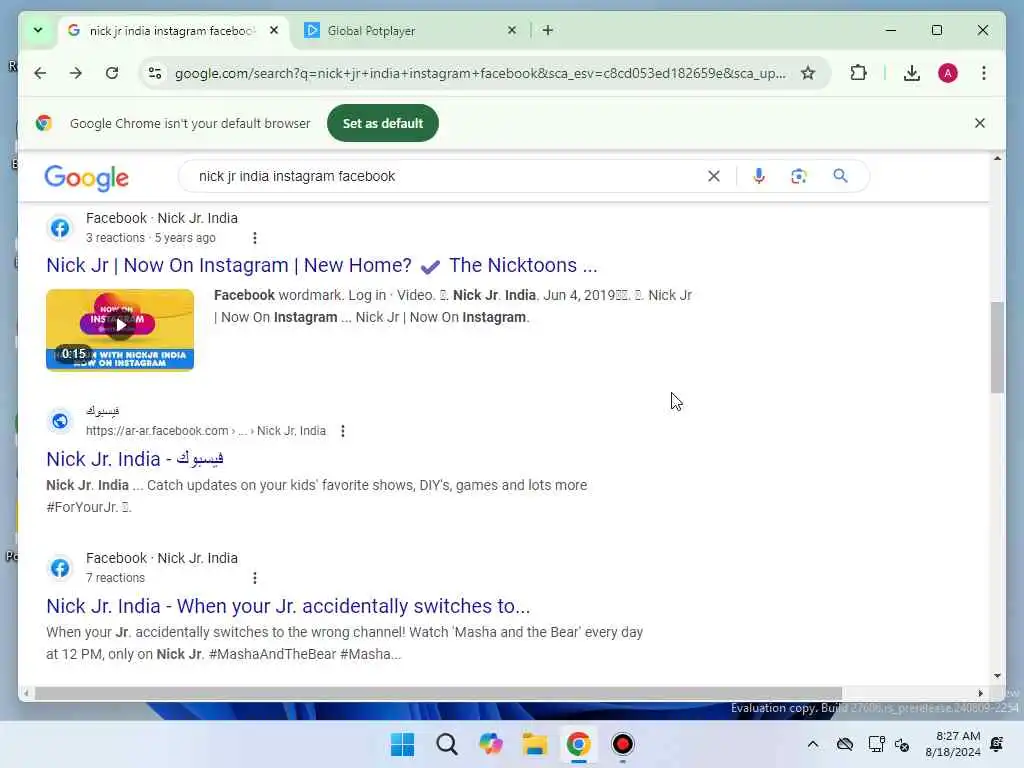The width and height of the screenshot is (1024, 768).
Task: Click the globe favicon of Arabic result
Action: coord(60,421)
